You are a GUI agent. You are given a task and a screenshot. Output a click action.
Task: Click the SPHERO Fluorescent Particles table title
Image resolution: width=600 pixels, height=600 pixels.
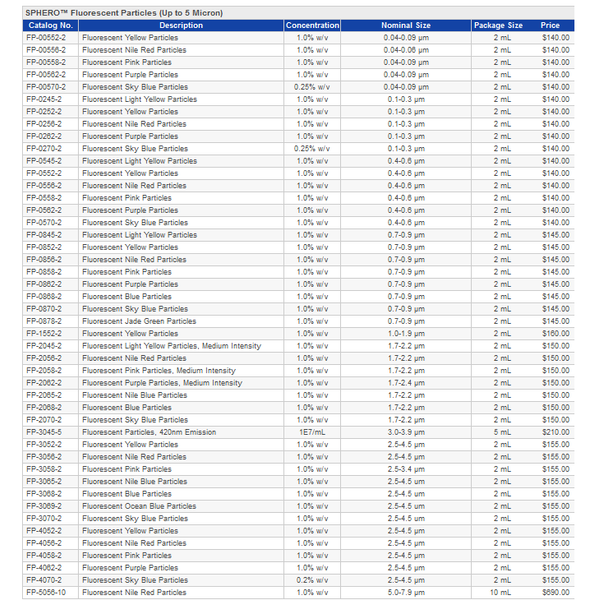point(124,13)
